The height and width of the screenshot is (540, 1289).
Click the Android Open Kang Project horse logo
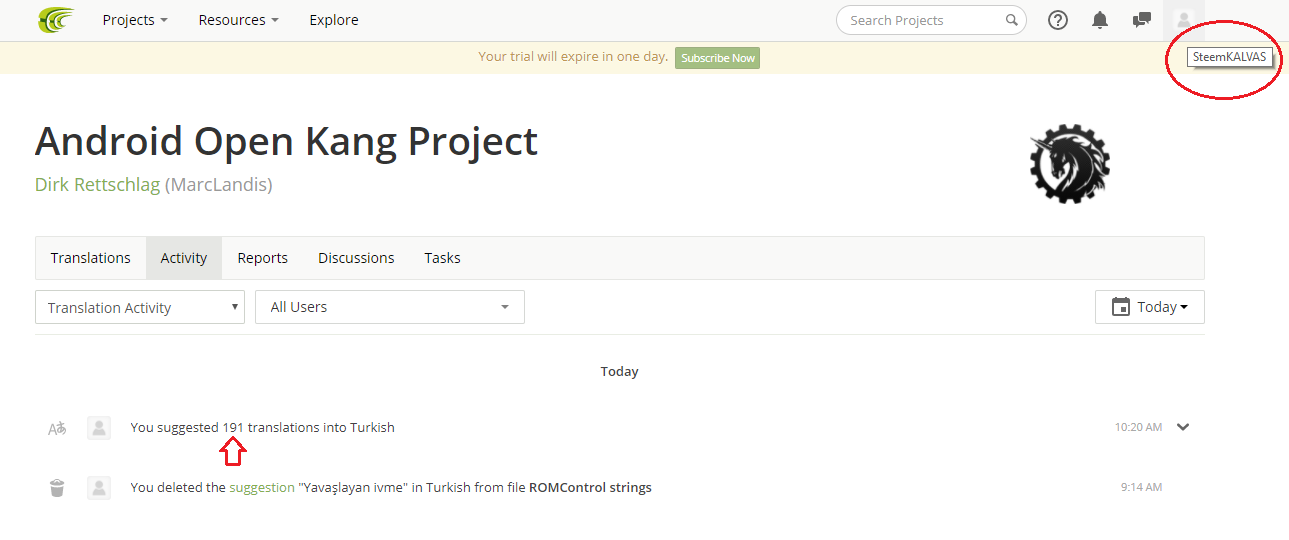click(1069, 164)
